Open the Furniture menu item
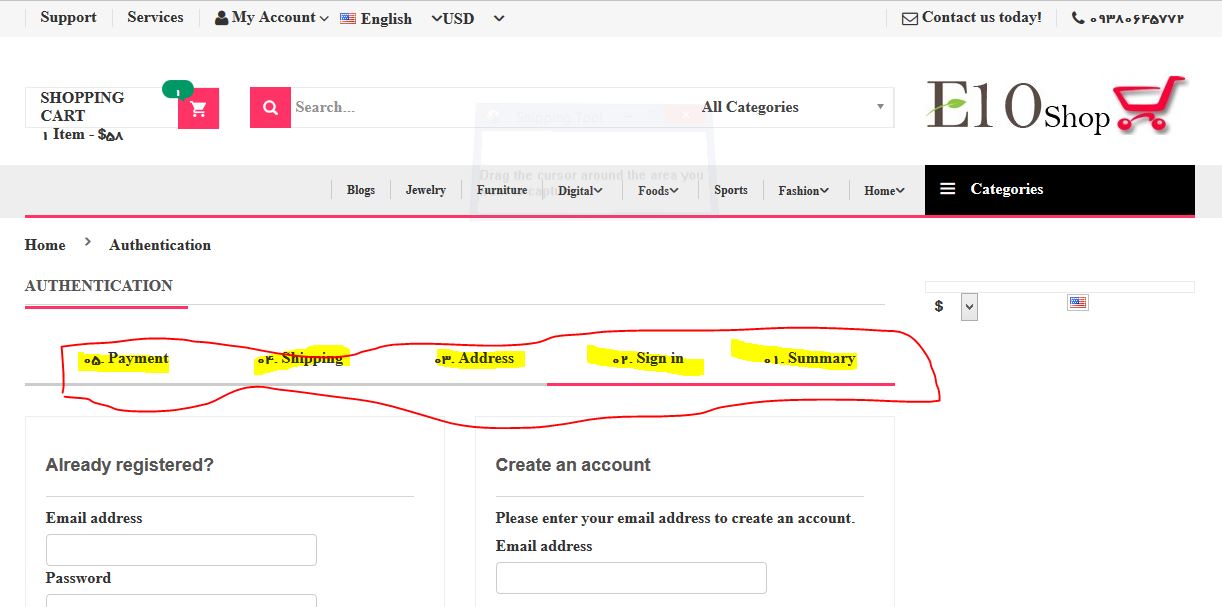This screenshot has width=1222, height=607. coord(502,190)
